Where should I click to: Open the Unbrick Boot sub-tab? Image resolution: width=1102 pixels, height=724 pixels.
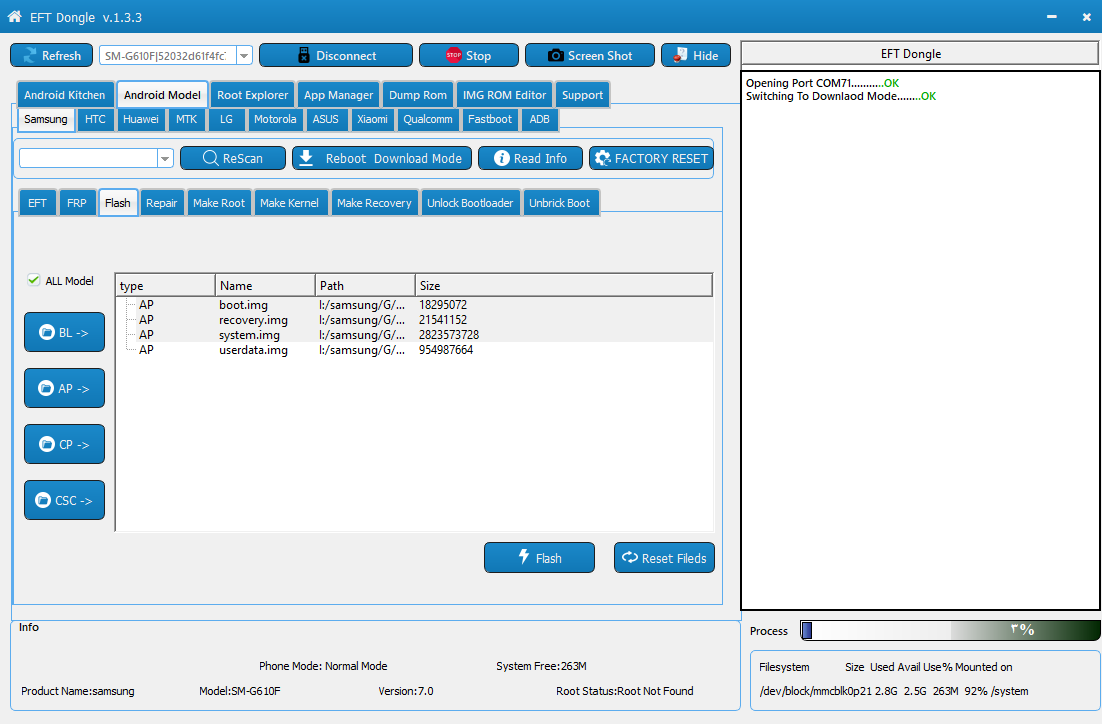559,203
